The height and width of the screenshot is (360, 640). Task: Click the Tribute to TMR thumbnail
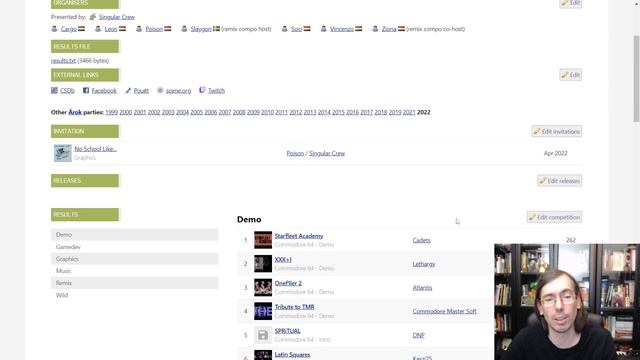tap(263, 311)
